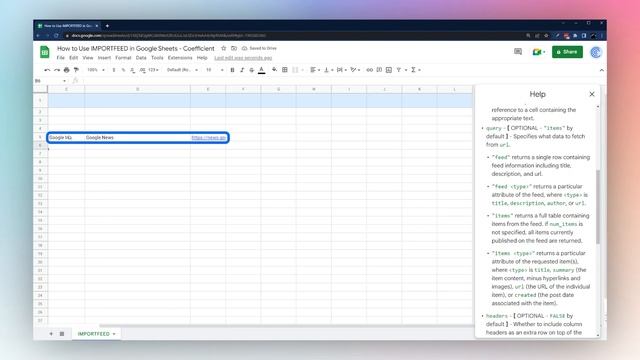Viewport: 640px width, 360px height.
Task: Open the File menu
Action: point(60,58)
